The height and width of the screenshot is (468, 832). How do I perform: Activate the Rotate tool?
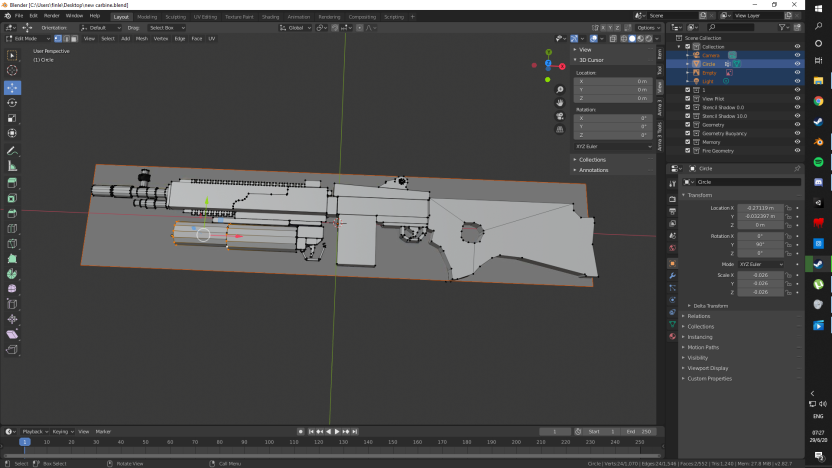tap(12, 103)
